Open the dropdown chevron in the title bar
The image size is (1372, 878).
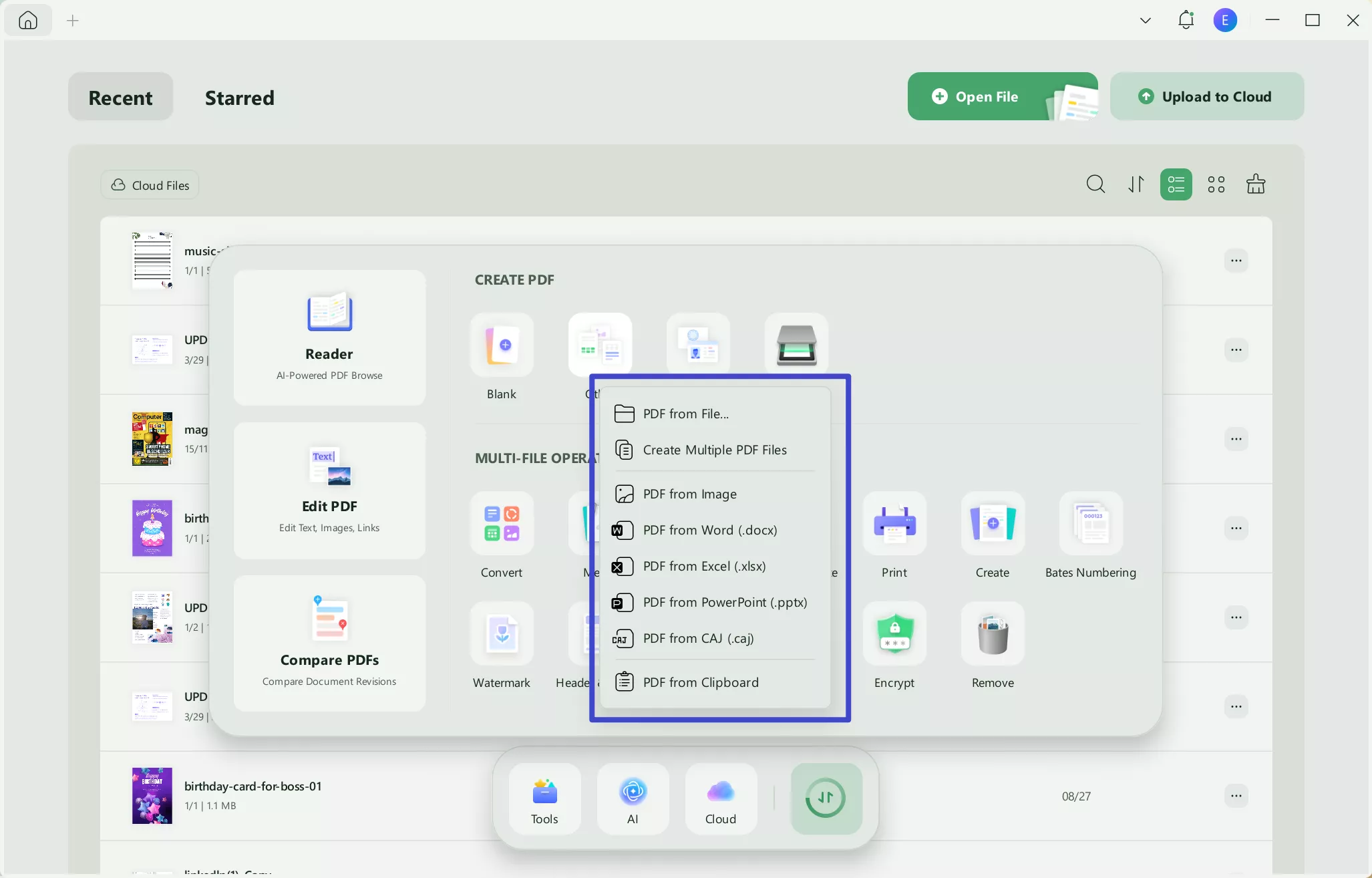click(x=1145, y=20)
